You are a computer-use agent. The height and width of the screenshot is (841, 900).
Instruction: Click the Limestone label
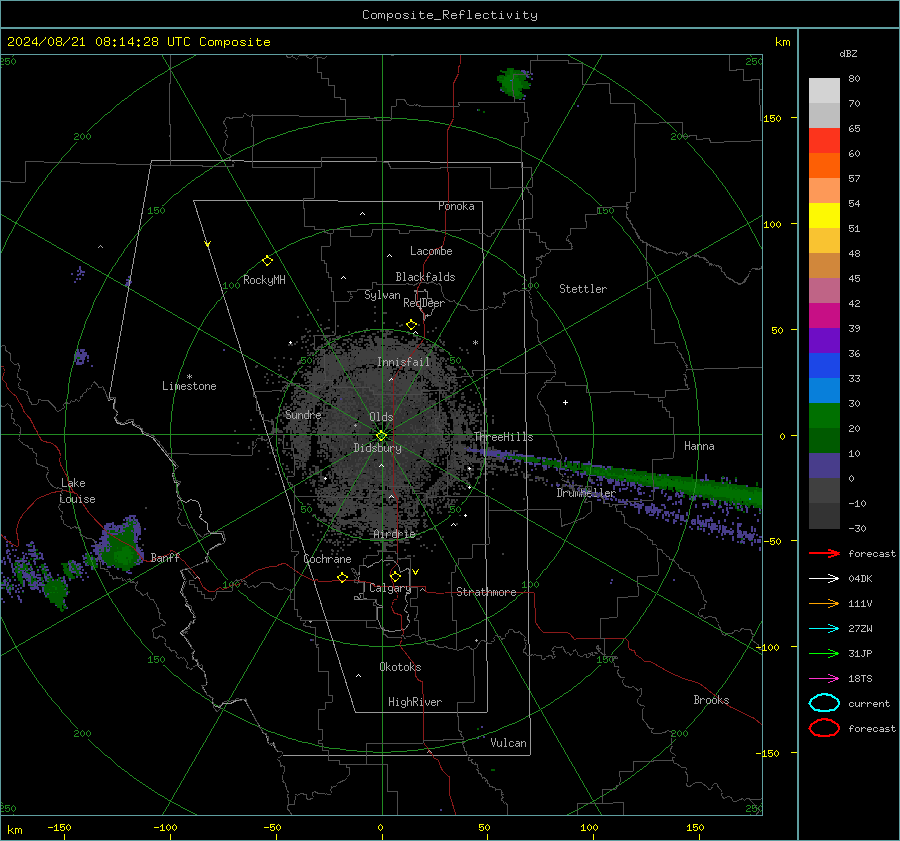[189, 386]
